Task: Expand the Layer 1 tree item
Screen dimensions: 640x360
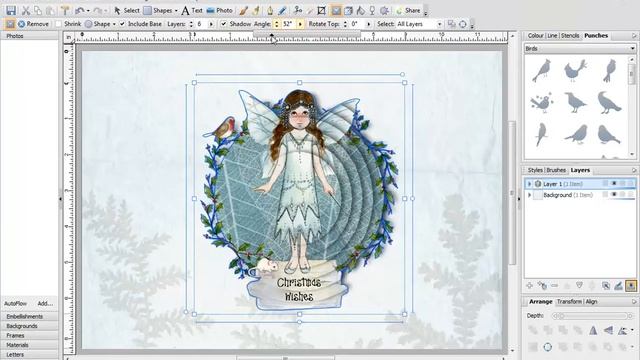Action: [x=529, y=184]
